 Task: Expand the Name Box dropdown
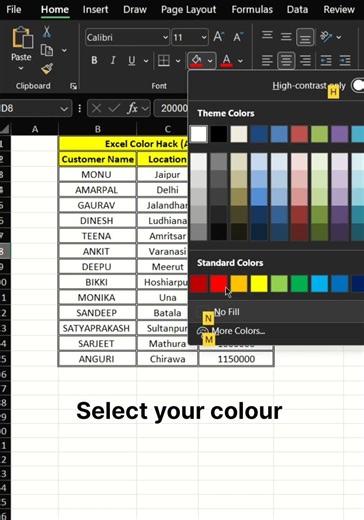pyautogui.click(x=64, y=109)
